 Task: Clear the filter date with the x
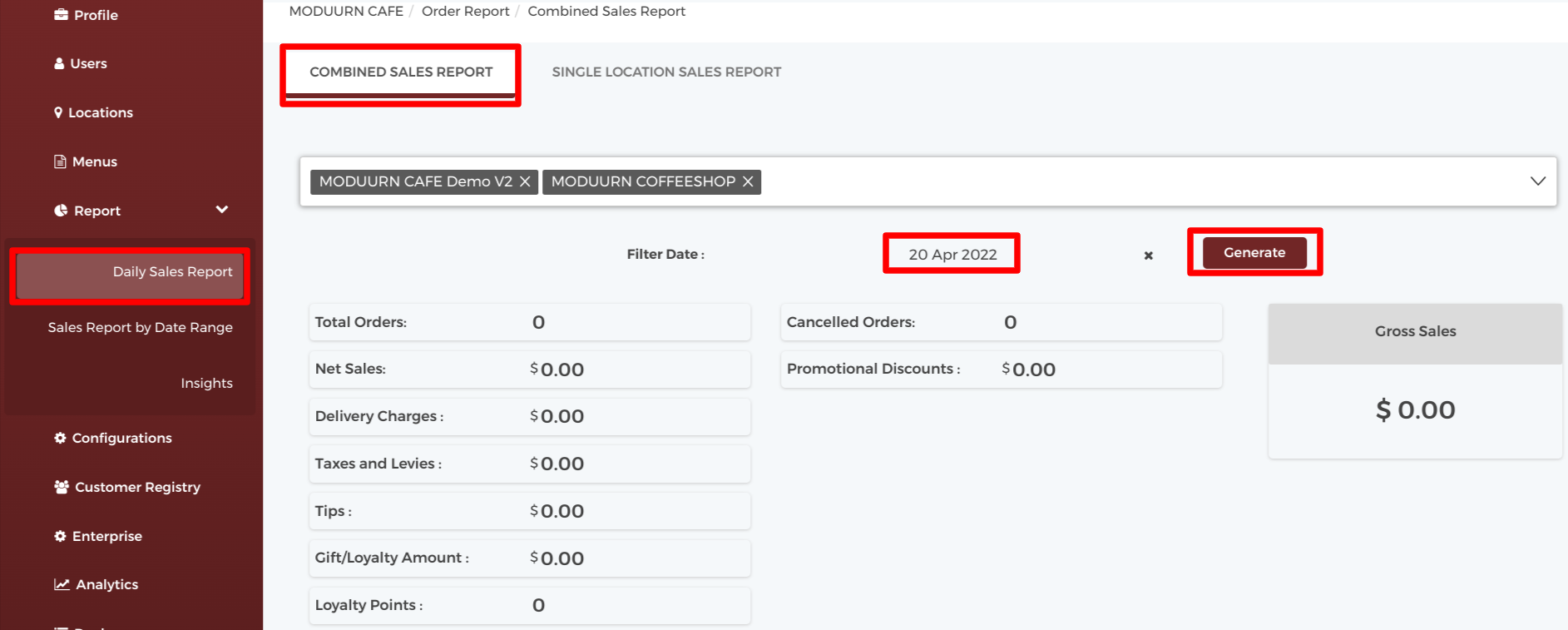[x=1148, y=255]
